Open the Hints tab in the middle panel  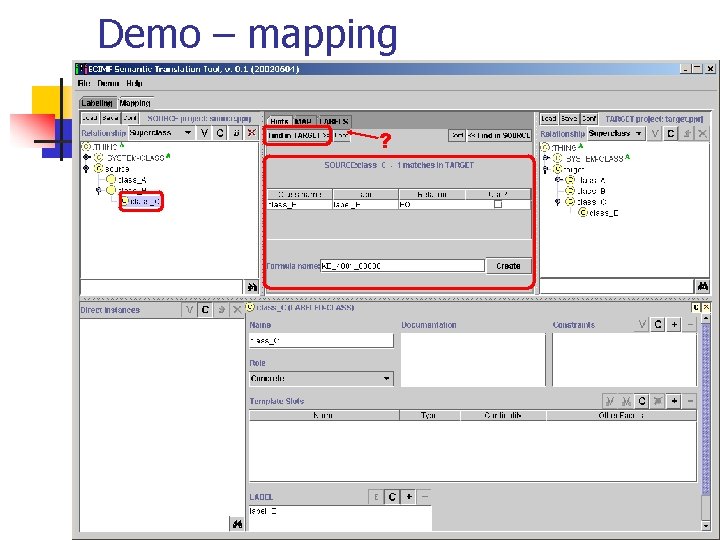click(279, 121)
